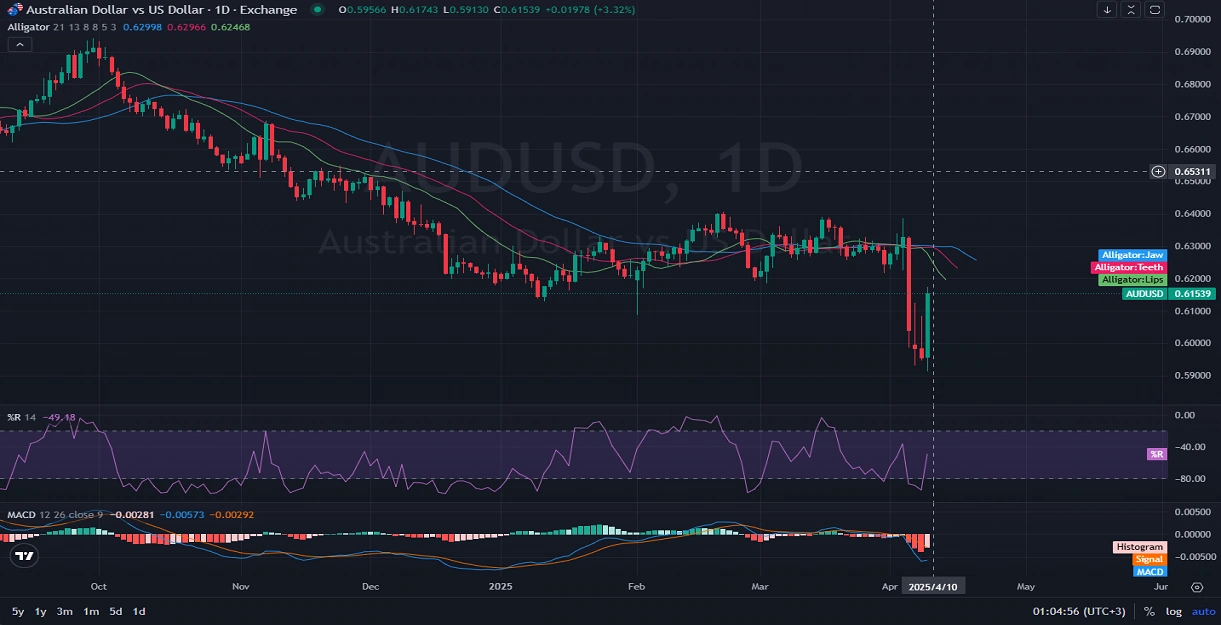The width and height of the screenshot is (1221, 625).
Task: Click the Alligator:Jaw blue price label
Action: coord(1132,255)
